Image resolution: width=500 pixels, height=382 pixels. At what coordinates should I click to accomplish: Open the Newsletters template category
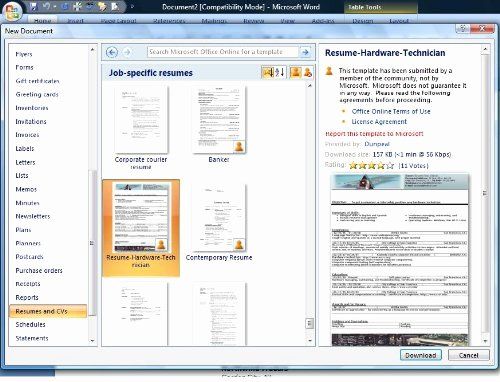33,216
